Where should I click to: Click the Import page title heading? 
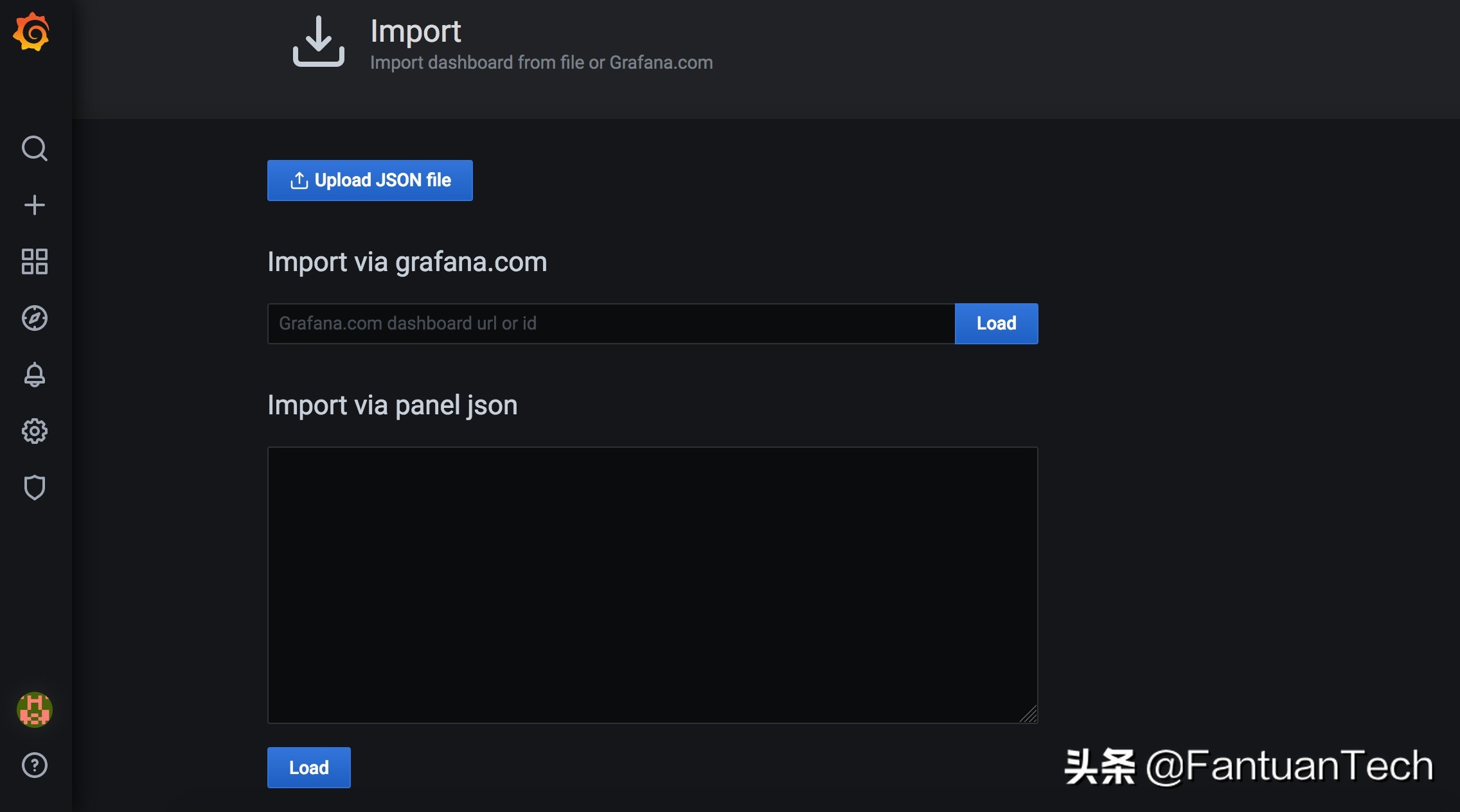(x=416, y=31)
